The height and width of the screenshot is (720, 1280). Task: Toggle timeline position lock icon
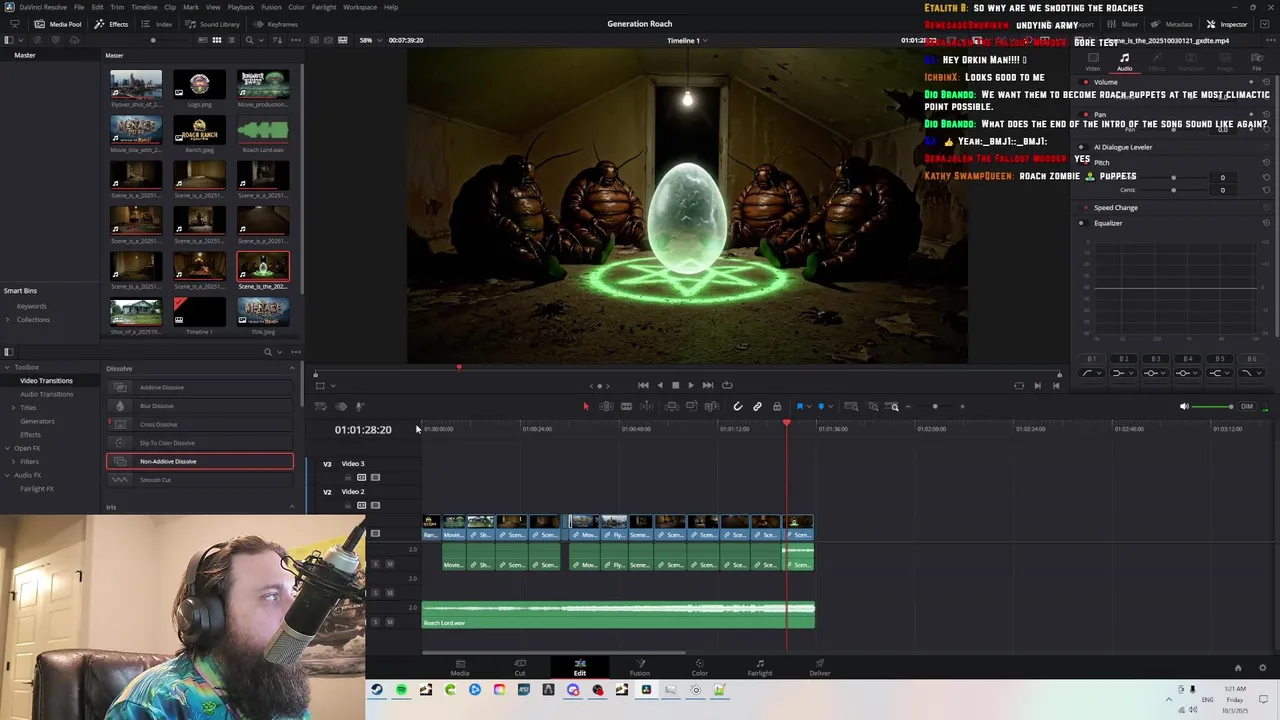[776, 406]
